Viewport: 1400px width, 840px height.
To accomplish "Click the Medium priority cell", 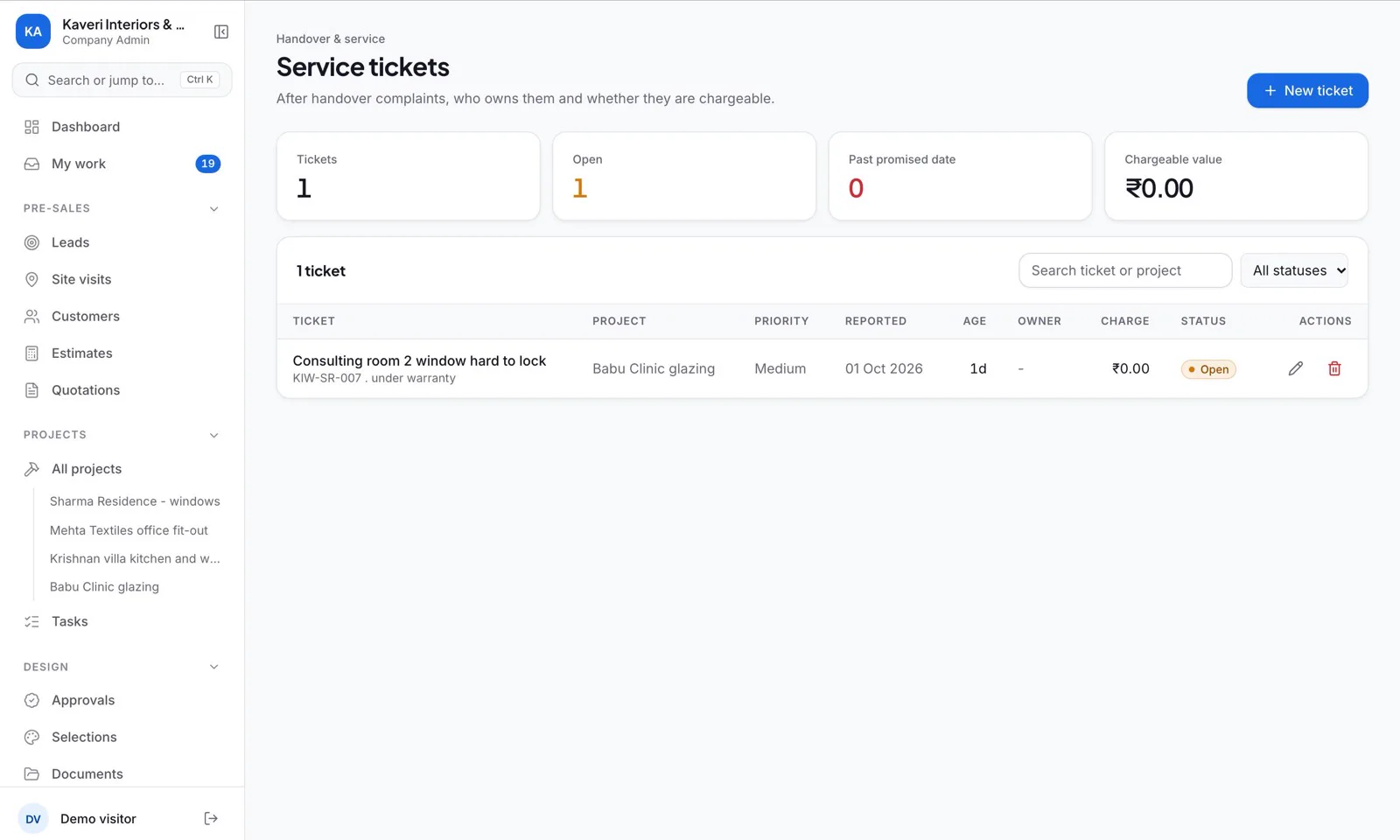I will tap(780, 368).
